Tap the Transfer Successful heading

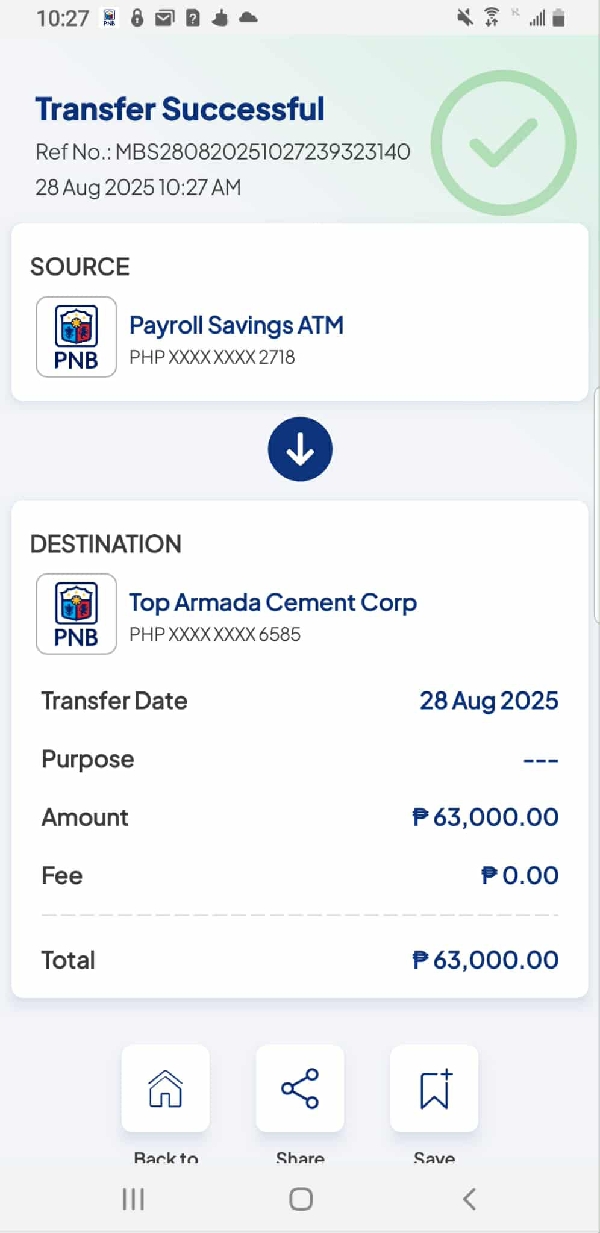point(180,109)
